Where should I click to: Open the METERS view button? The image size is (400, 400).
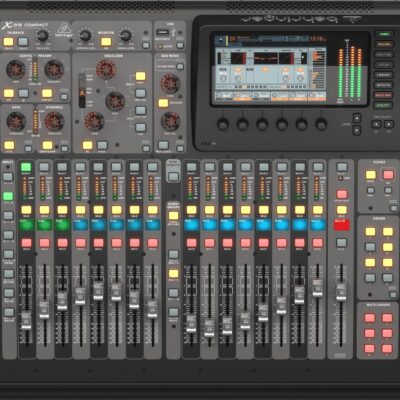click(384, 44)
